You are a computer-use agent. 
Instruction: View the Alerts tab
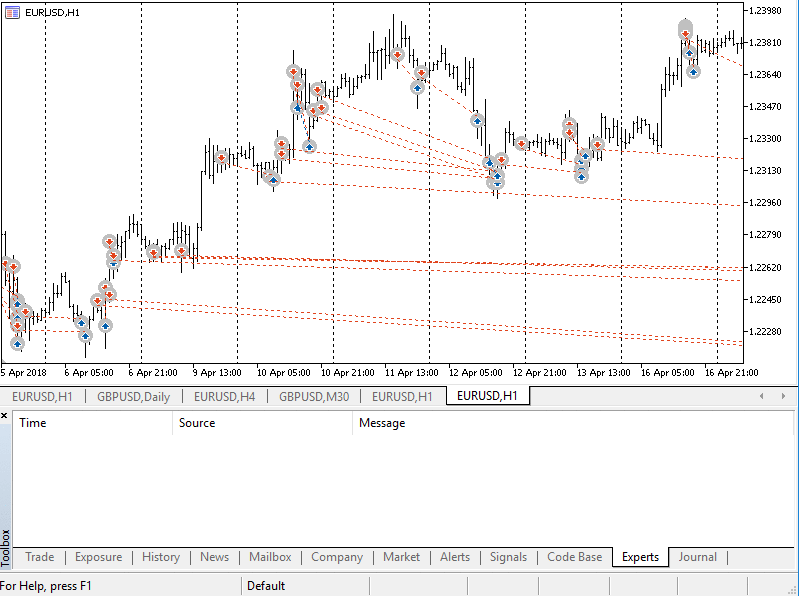click(455, 557)
